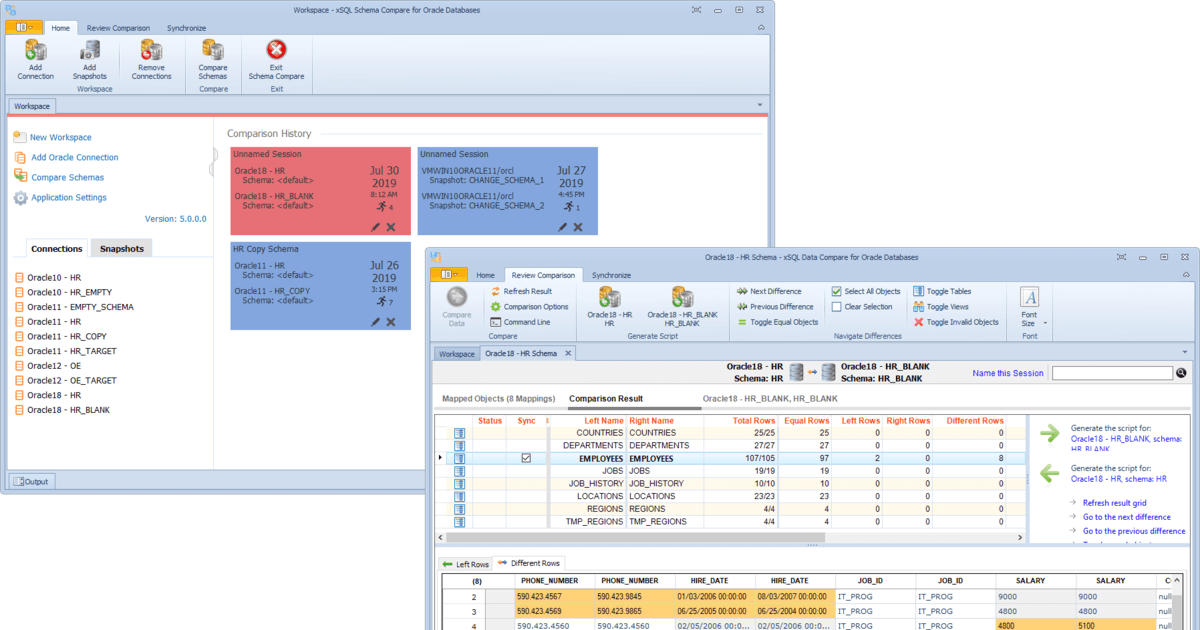1200x630 pixels.
Task: Click Remove Connections ribbon icon
Action: click(x=152, y=59)
